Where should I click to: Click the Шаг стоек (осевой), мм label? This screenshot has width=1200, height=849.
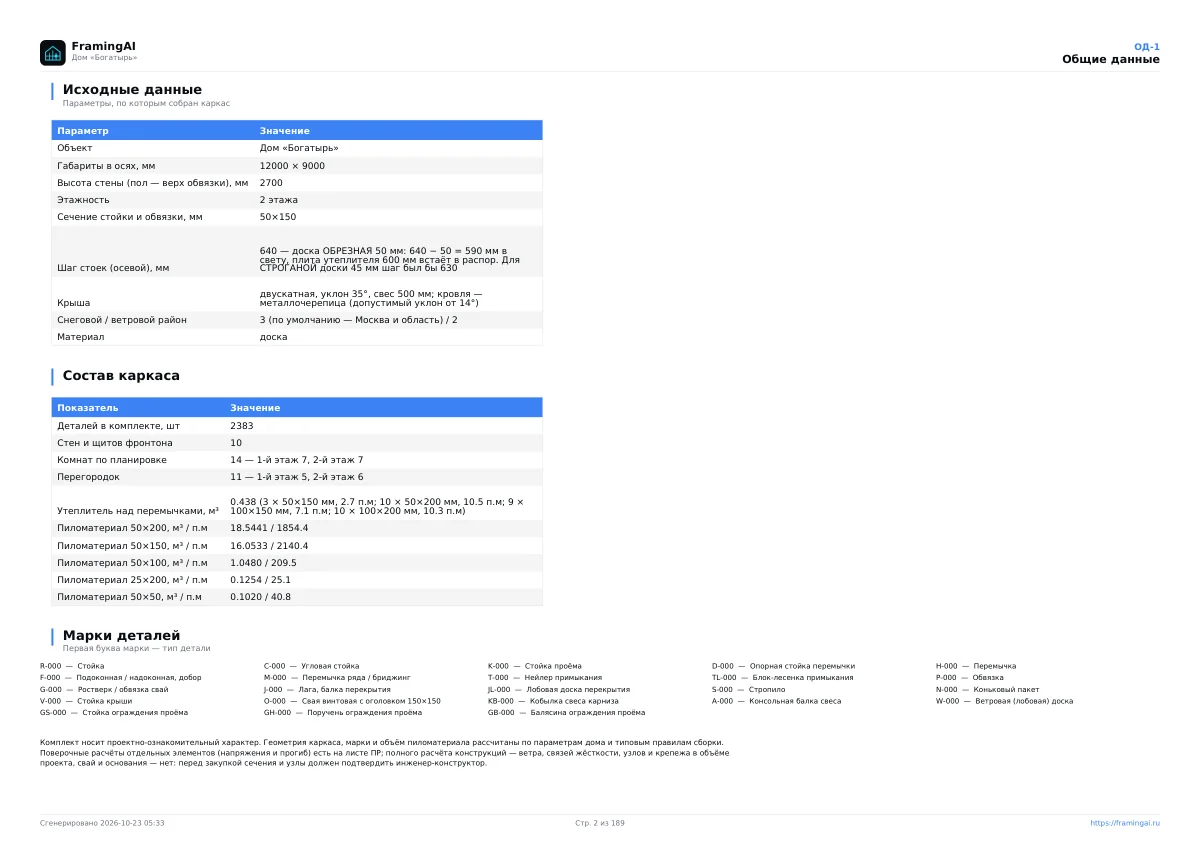coord(113,268)
